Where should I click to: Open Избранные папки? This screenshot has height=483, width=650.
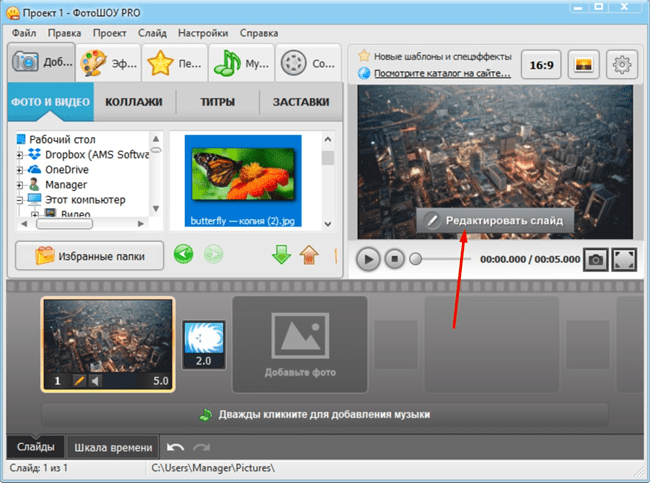(x=90, y=256)
